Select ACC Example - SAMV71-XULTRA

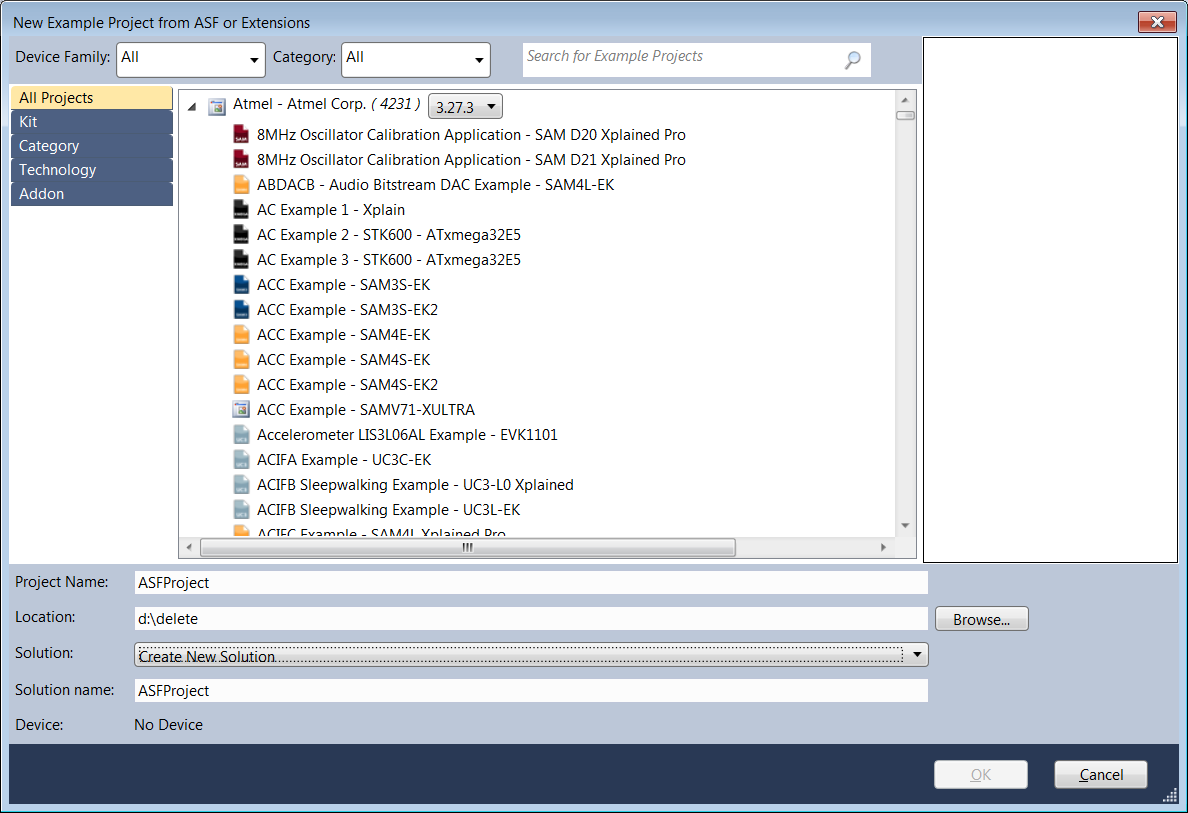click(x=366, y=410)
